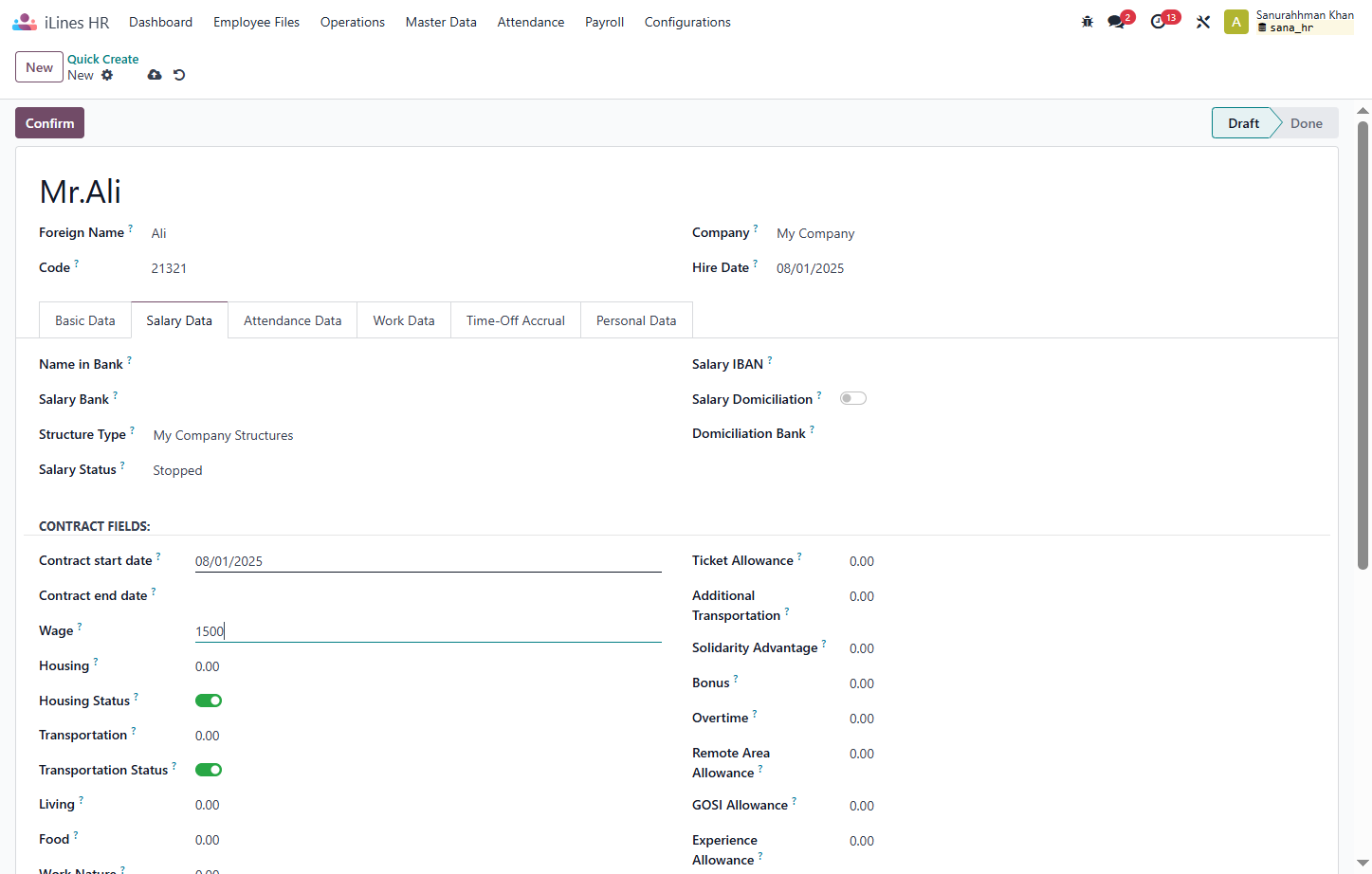Click the Contract start date field
1372x874 pixels.
coord(428,561)
